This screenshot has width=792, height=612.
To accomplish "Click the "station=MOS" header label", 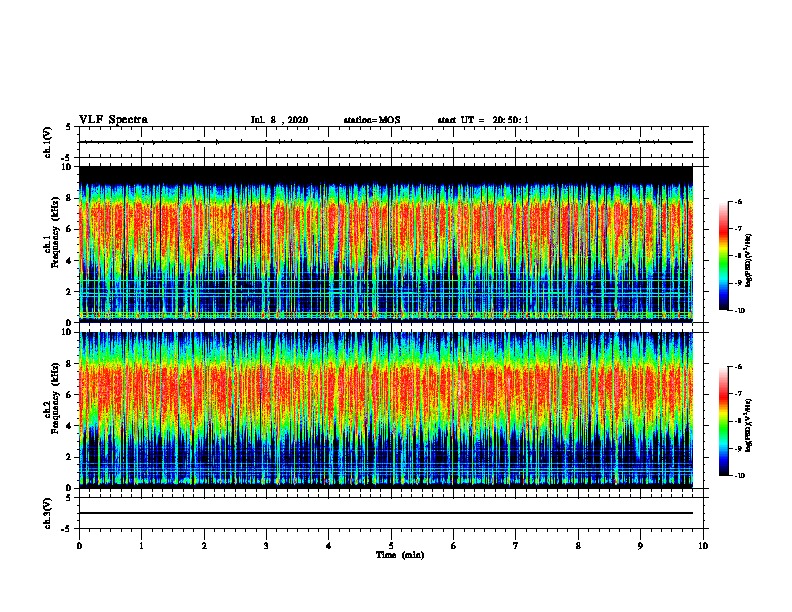I will click(372, 120).
